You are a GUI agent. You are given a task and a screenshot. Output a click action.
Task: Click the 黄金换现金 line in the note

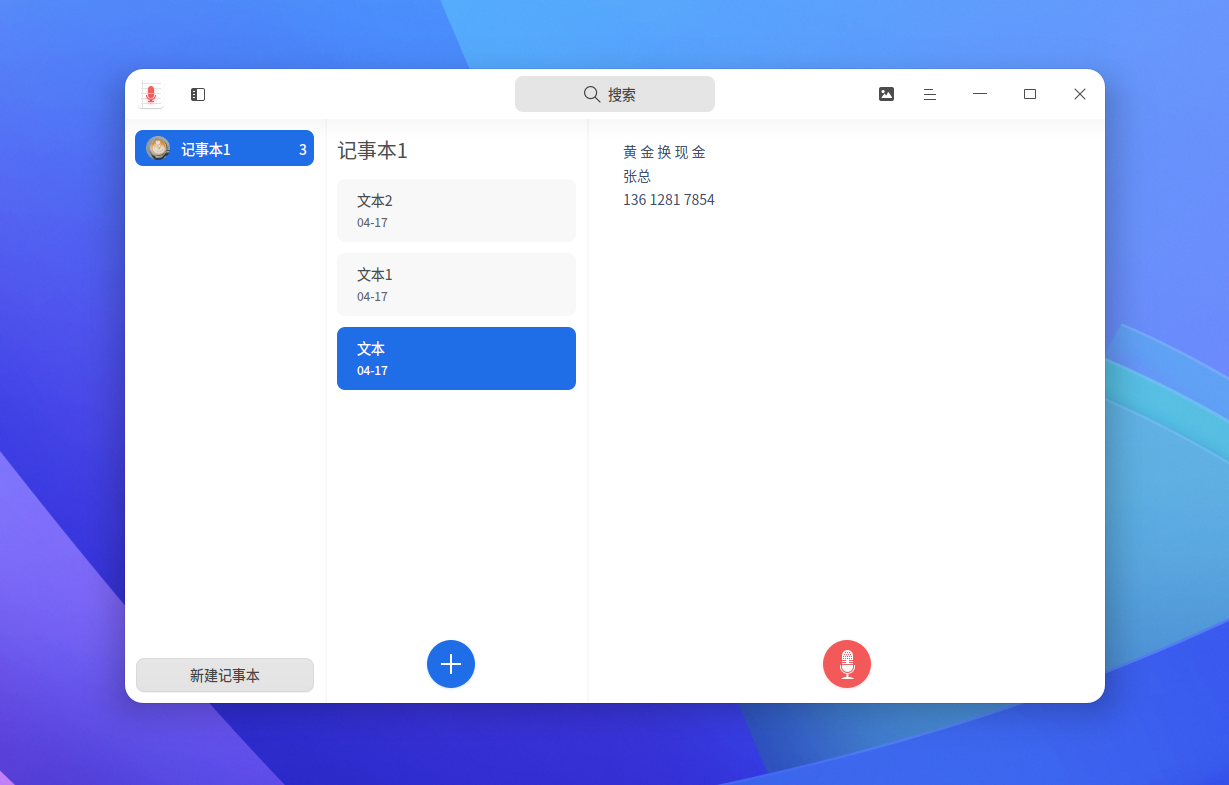(x=664, y=152)
